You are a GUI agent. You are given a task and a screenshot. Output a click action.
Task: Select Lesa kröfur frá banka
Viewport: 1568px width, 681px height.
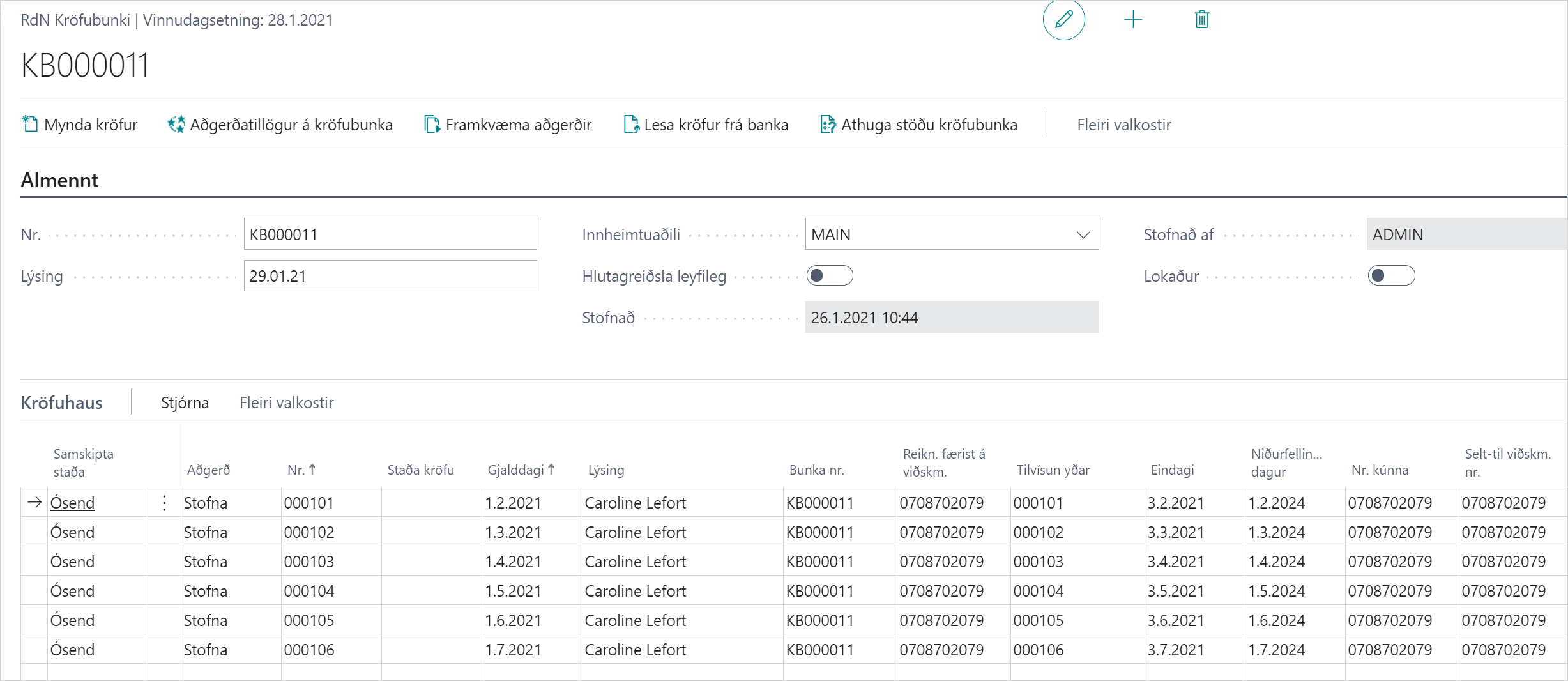(x=706, y=125)
